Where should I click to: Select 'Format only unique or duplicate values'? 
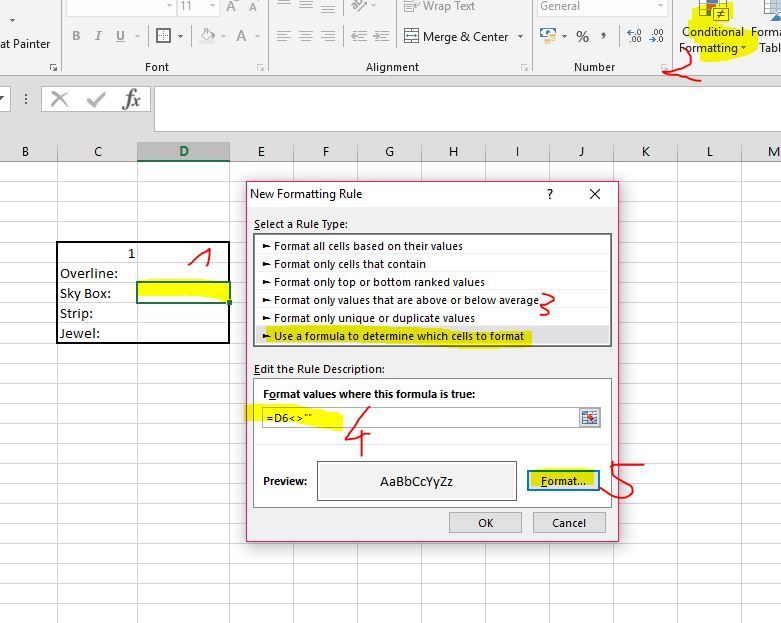point(432,318)
